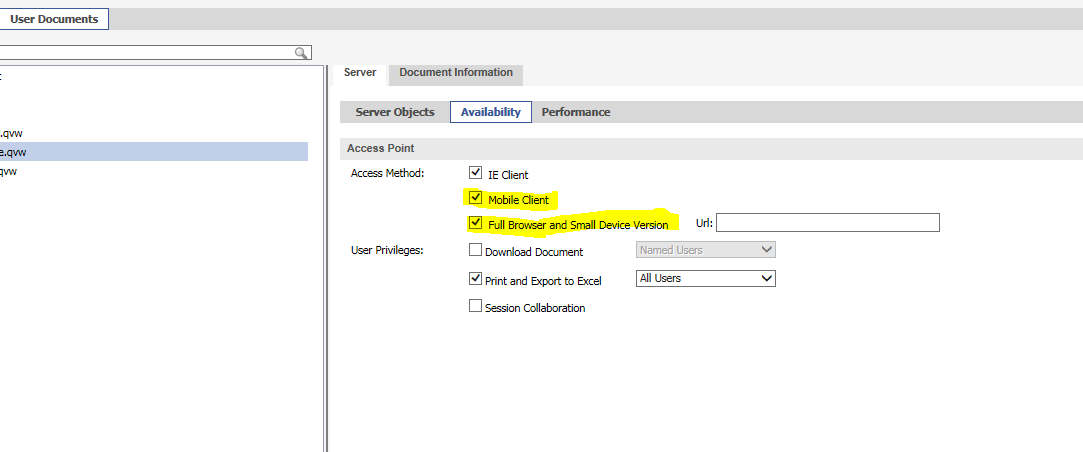
Task: Select the Availability sub-tab
Action: pyautogui.click(x=490, y=112)
